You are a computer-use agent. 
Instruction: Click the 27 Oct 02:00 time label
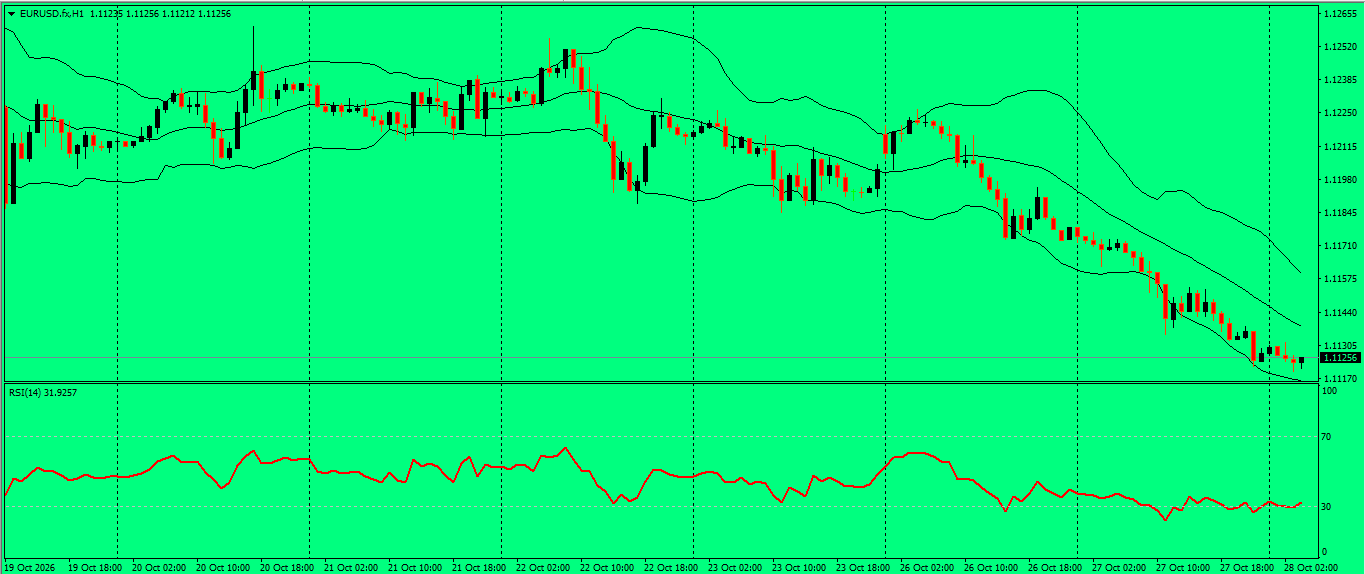pyautogui.click(x=1119, y=567)
